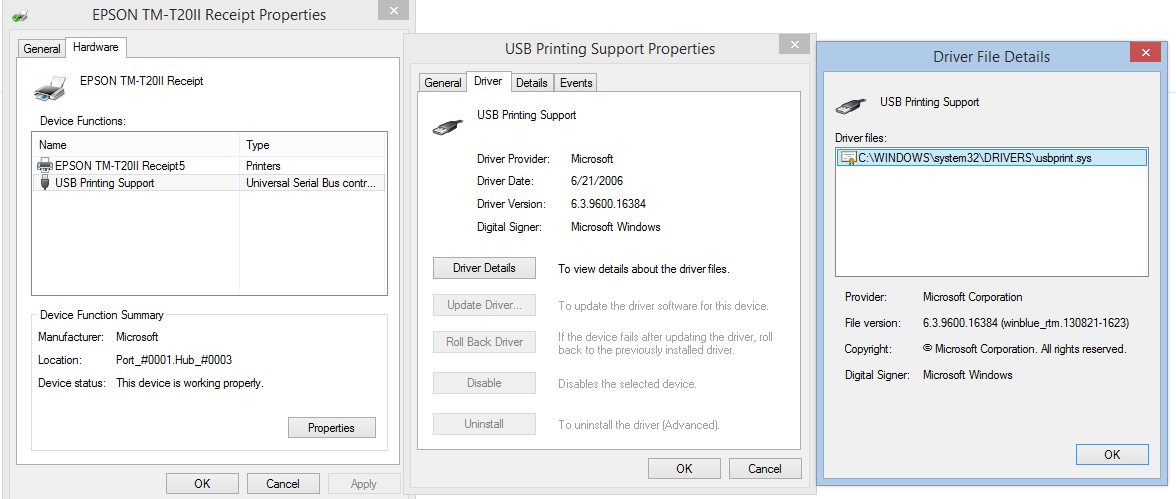Click the Digital Signer value in Driver tab
The height and width of the screenshot is (499, 1176).
coord(616,226)
